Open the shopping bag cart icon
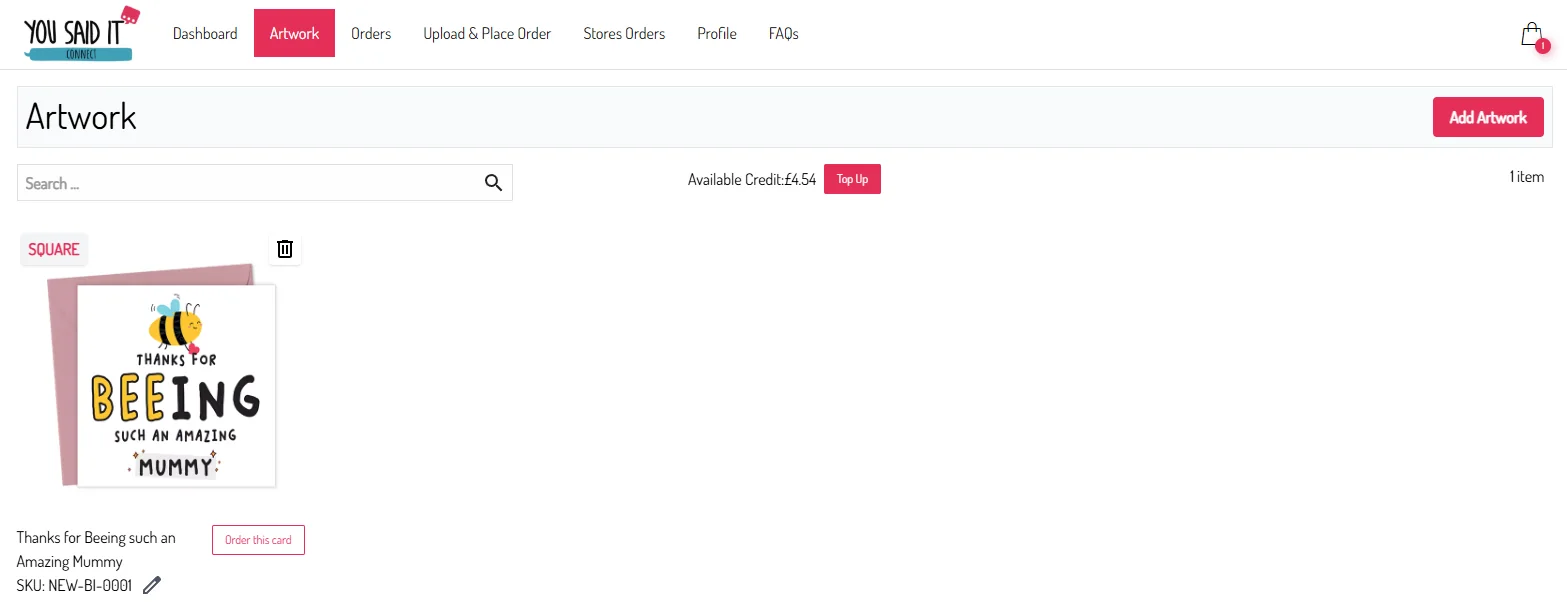The height and width of the screenshot is (603, 1567). 1533,35
